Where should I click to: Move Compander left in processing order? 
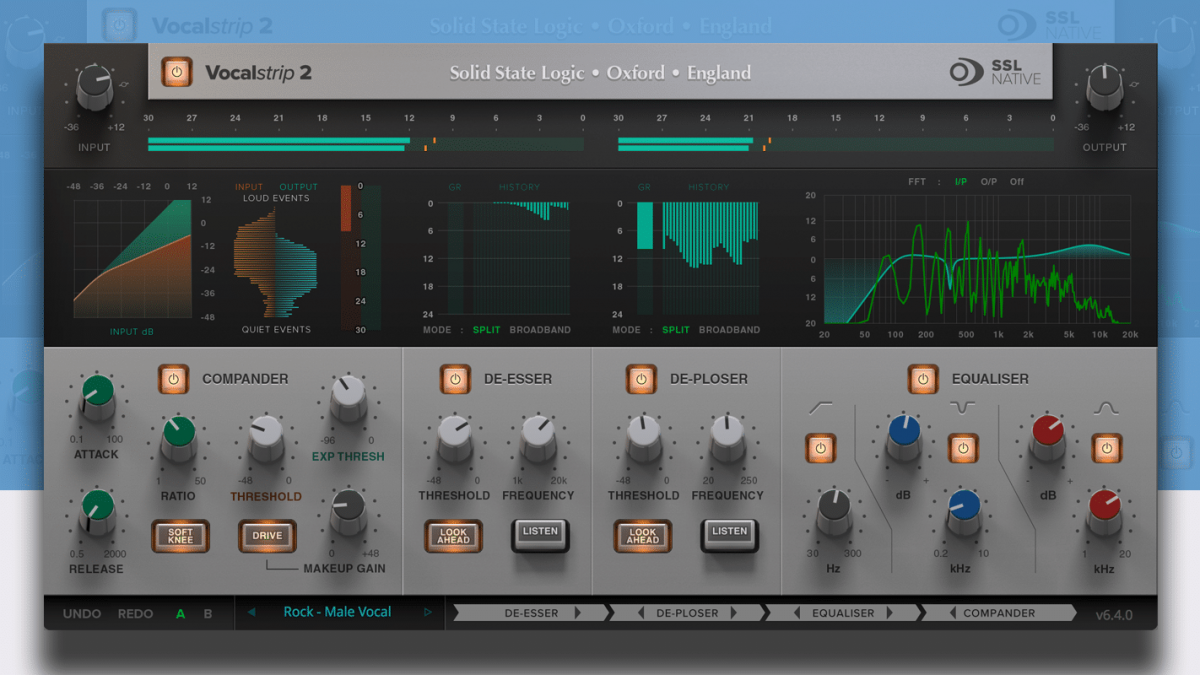point(953,613)
